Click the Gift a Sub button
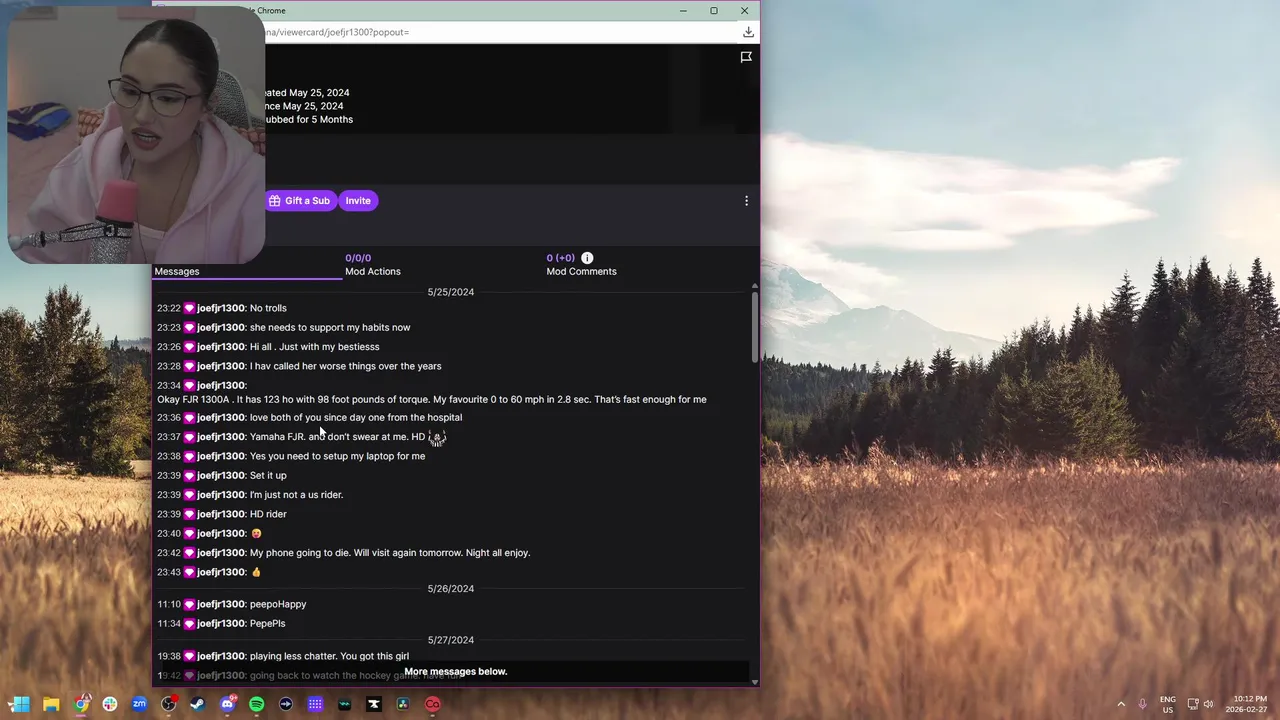This screenshot has height=720, width=1280. [299, 201]
